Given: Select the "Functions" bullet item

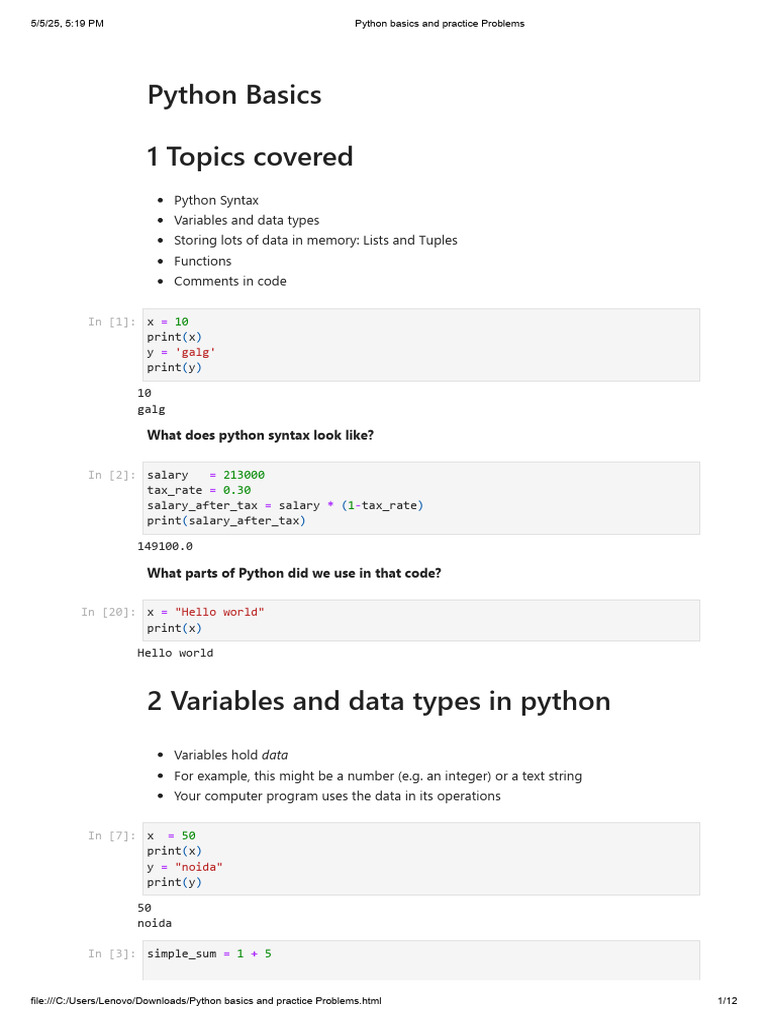Looking at the screenshot, I should [202, 261].
